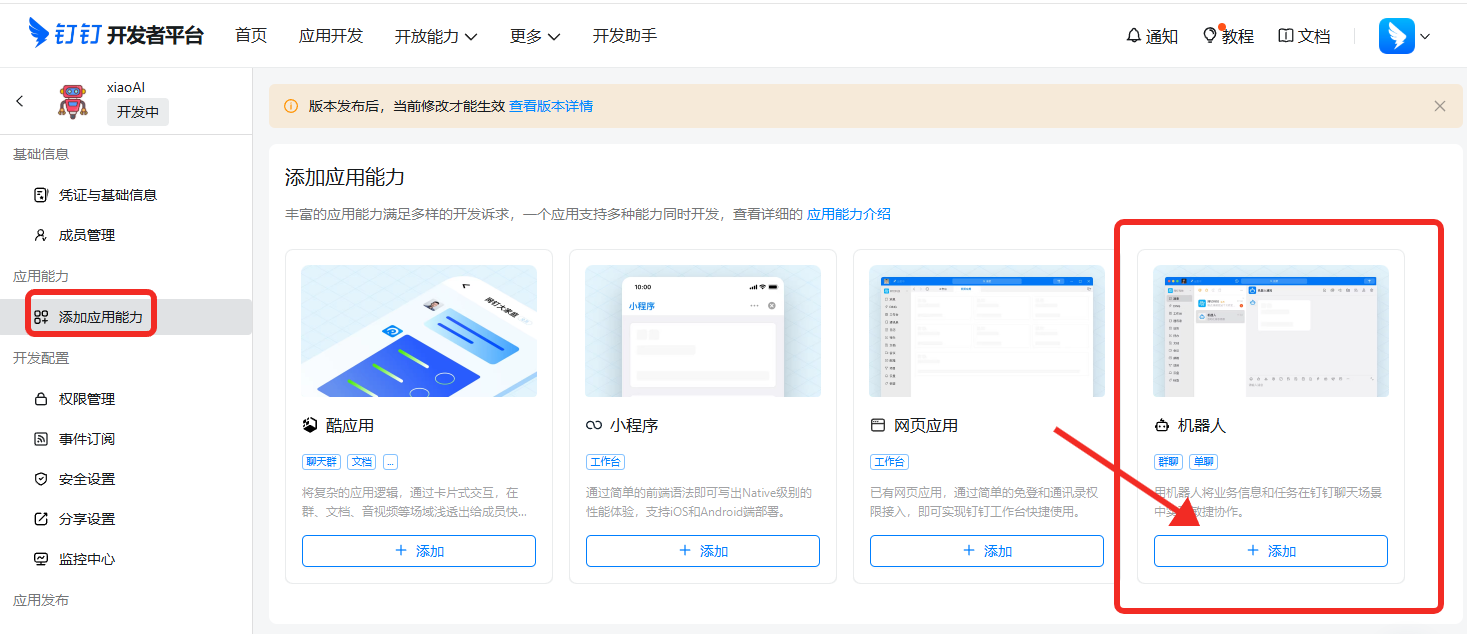Click the 酷应用 preview thumbnail
Image resolution: width=1467 pixels, height=634 pixels.
coord(418,331)
